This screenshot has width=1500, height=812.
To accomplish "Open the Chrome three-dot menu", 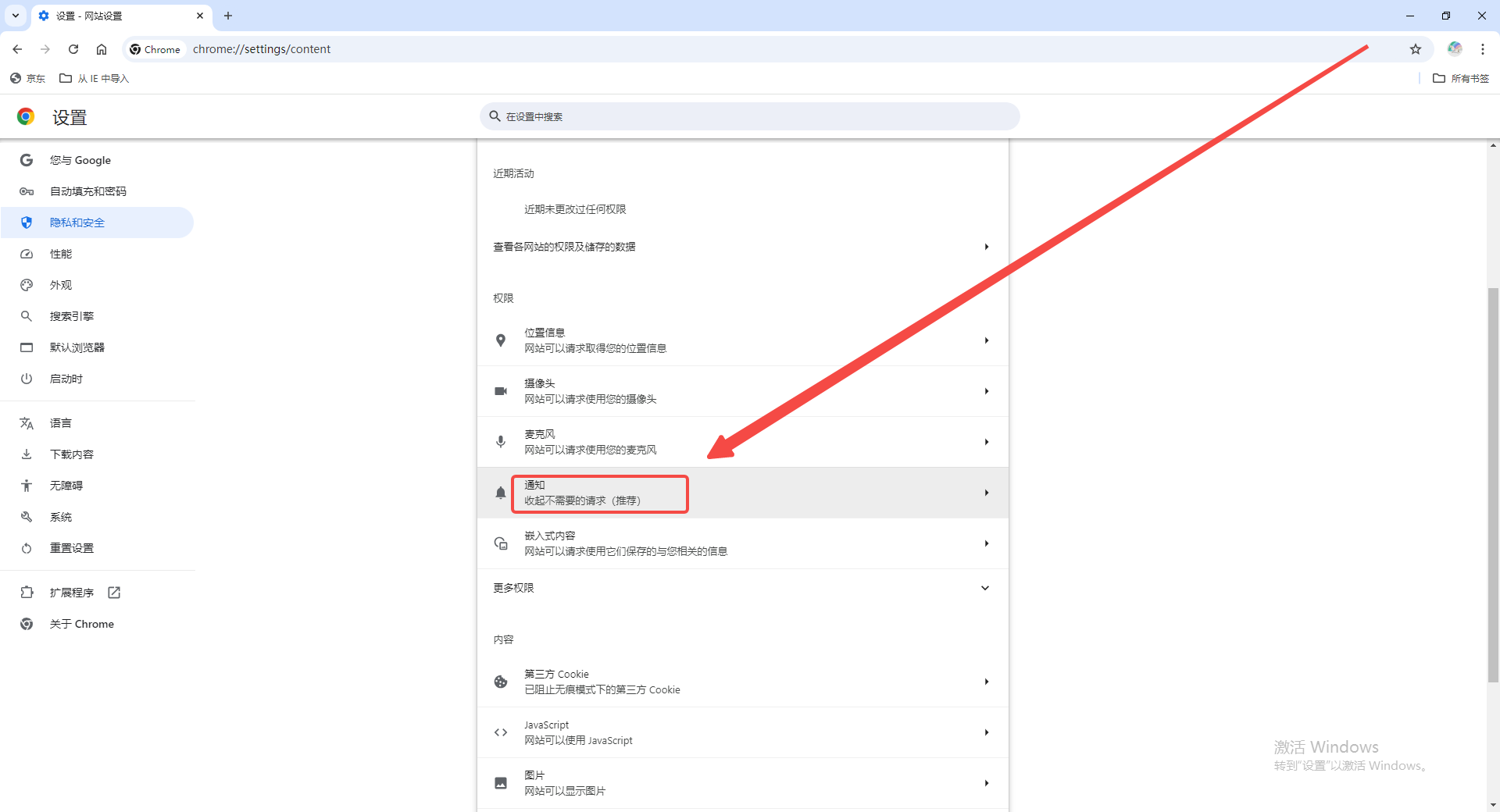I will click(x=1483, y=49).
